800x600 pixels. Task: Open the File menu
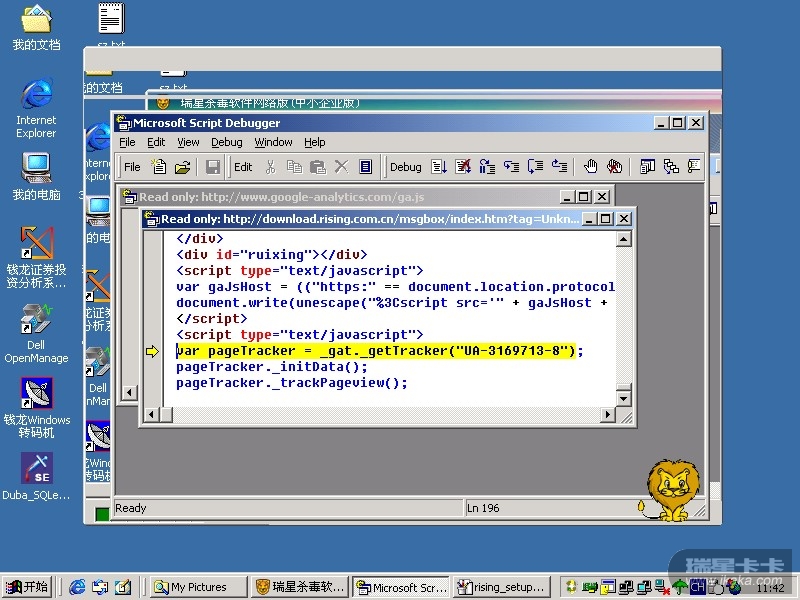click(x=127, y=142)
